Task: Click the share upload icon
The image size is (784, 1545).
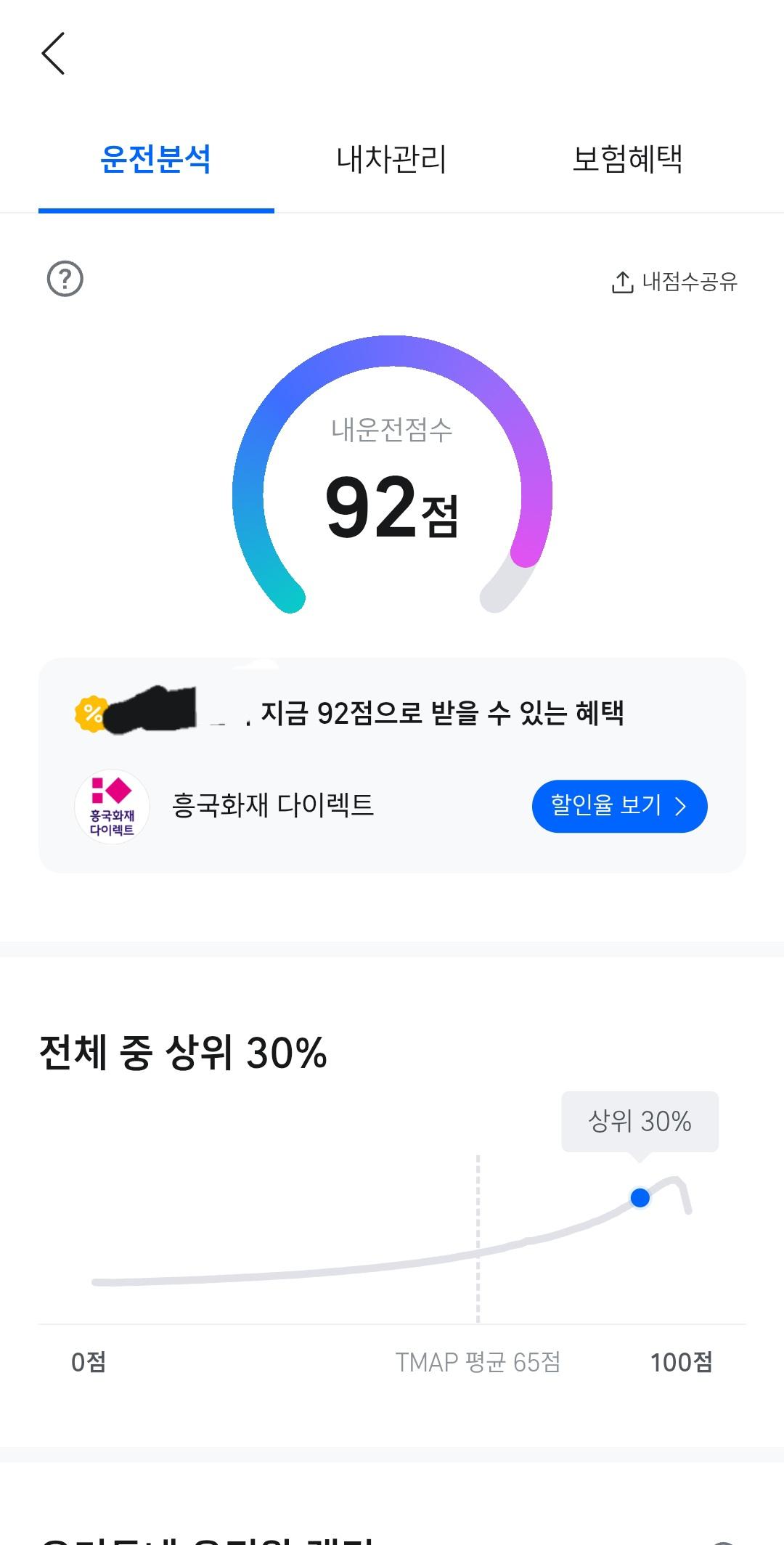Action: pyautogui.click(x=622, y=282)
